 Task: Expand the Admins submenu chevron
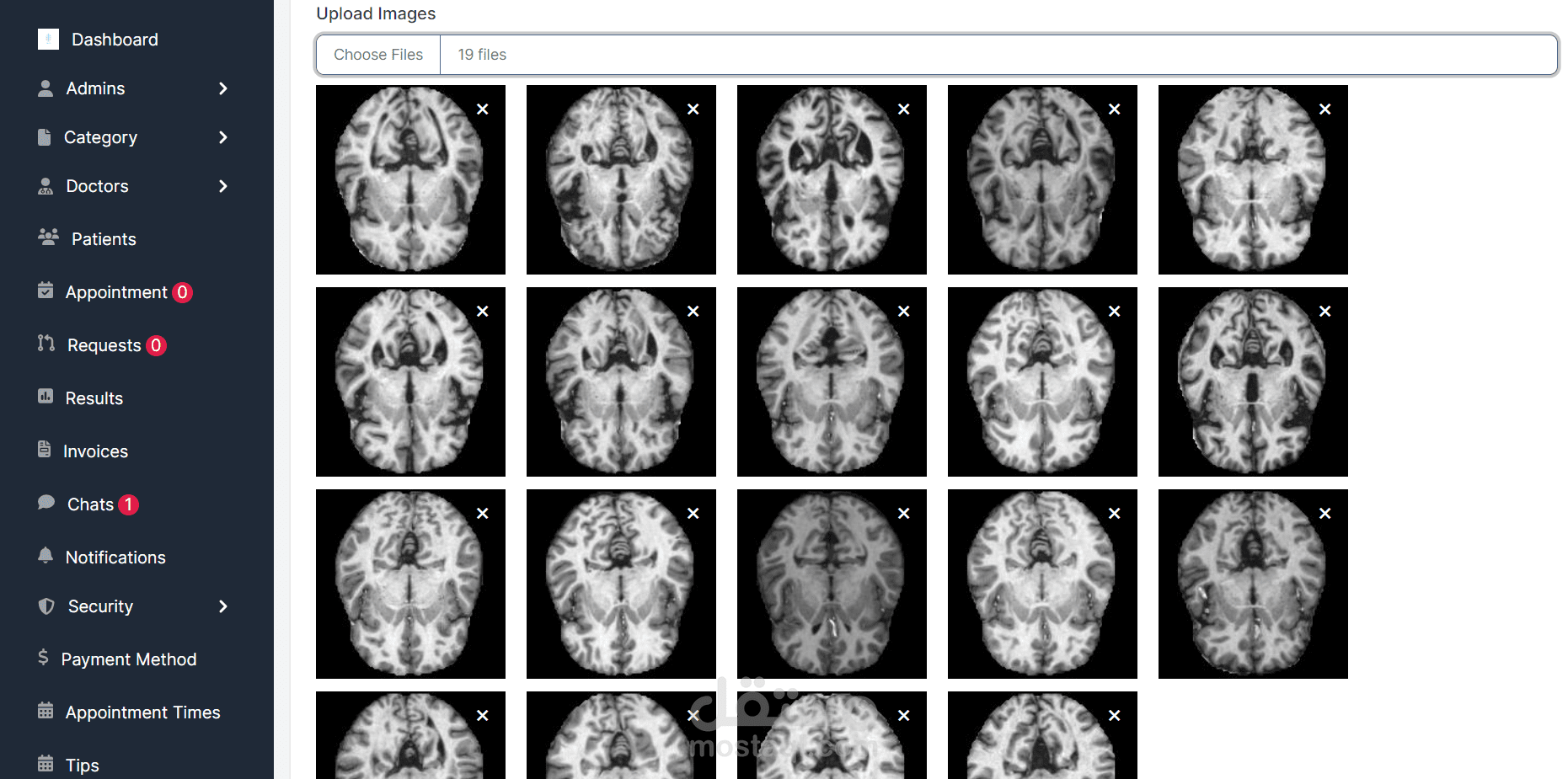click(x=223, y=88)
